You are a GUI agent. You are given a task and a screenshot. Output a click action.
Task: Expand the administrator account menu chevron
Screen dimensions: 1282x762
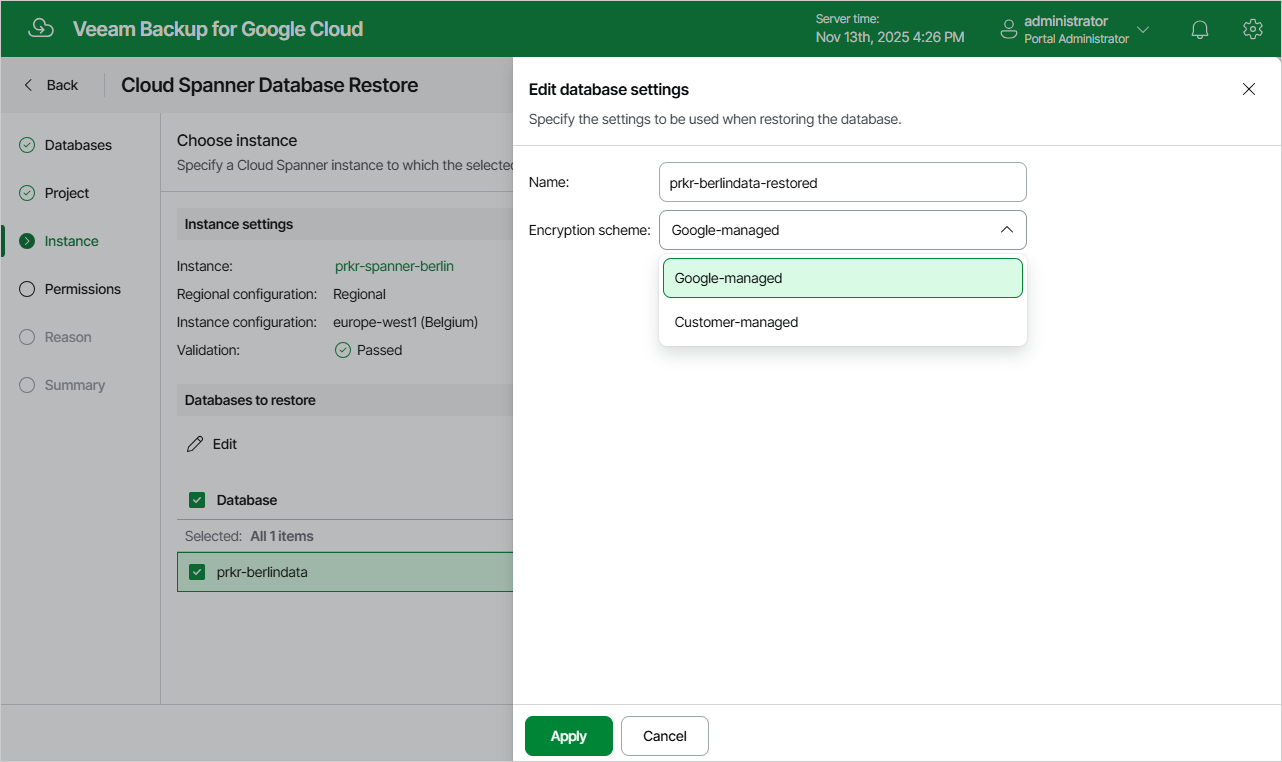tap(1143, 30)
